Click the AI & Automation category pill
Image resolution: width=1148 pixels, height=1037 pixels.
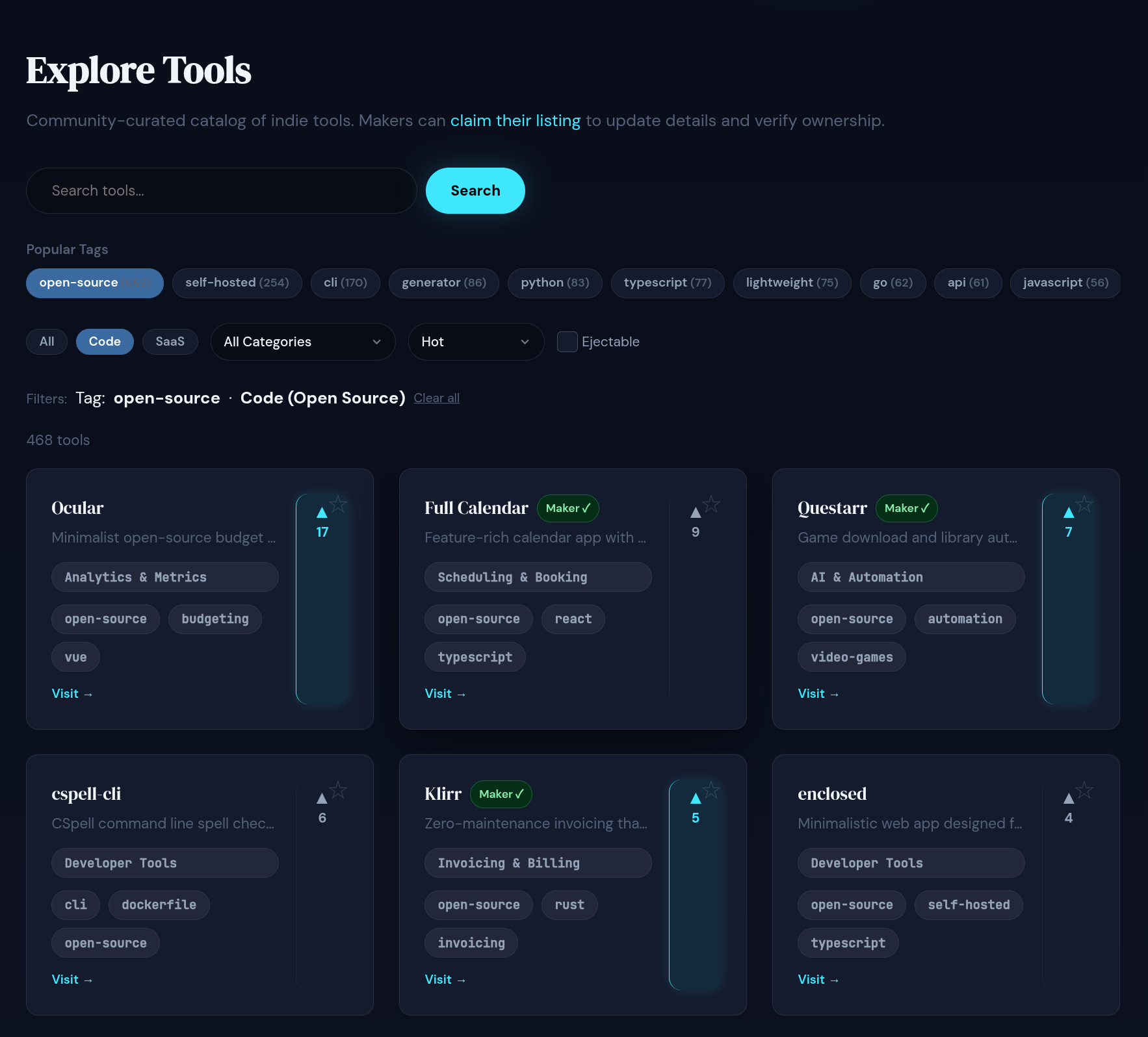[911, 577]
